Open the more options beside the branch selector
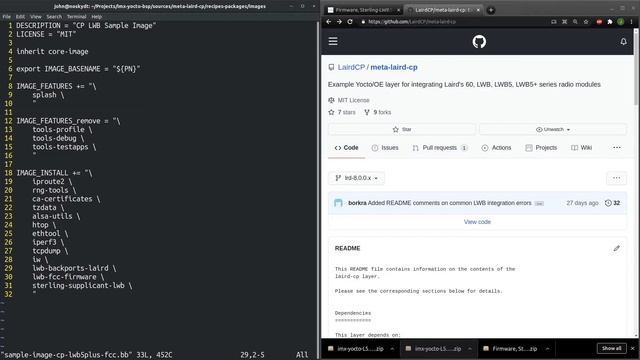The height and width of the screenshot is (360, 640). pyautogui.click(x=616, y=178)
